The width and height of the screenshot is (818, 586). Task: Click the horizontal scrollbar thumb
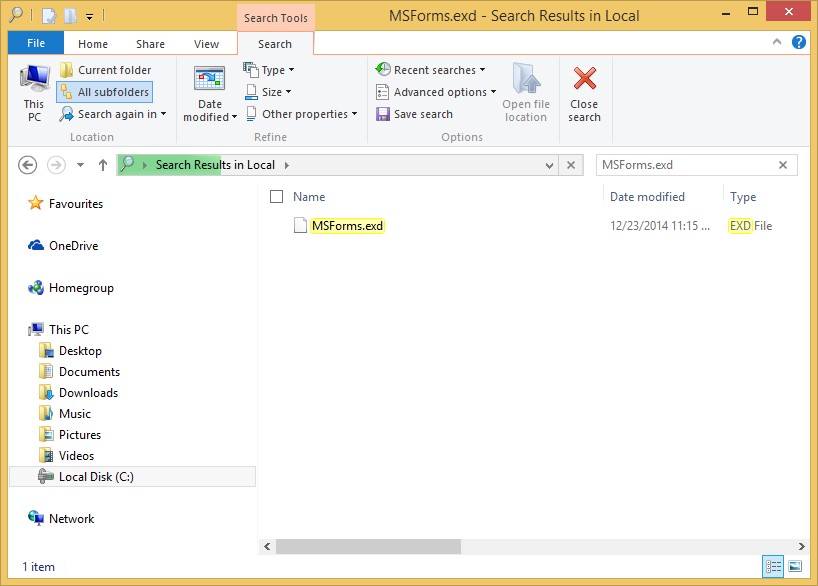click(368, 546)
